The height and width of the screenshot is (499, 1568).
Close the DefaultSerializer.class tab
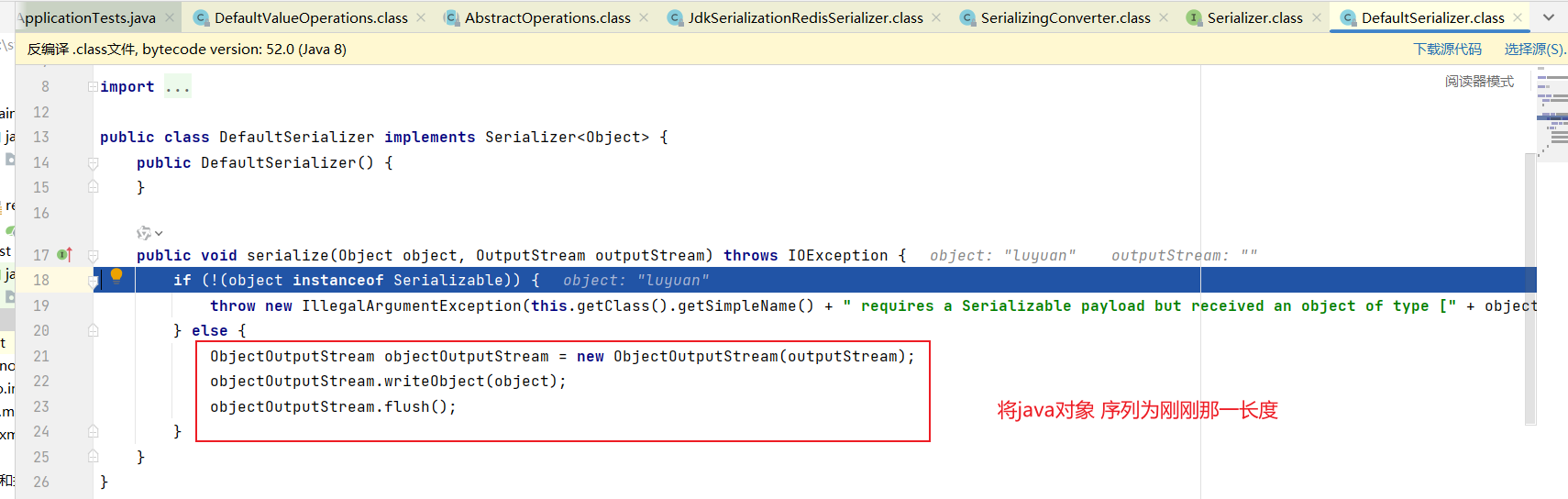point(1518,17)
